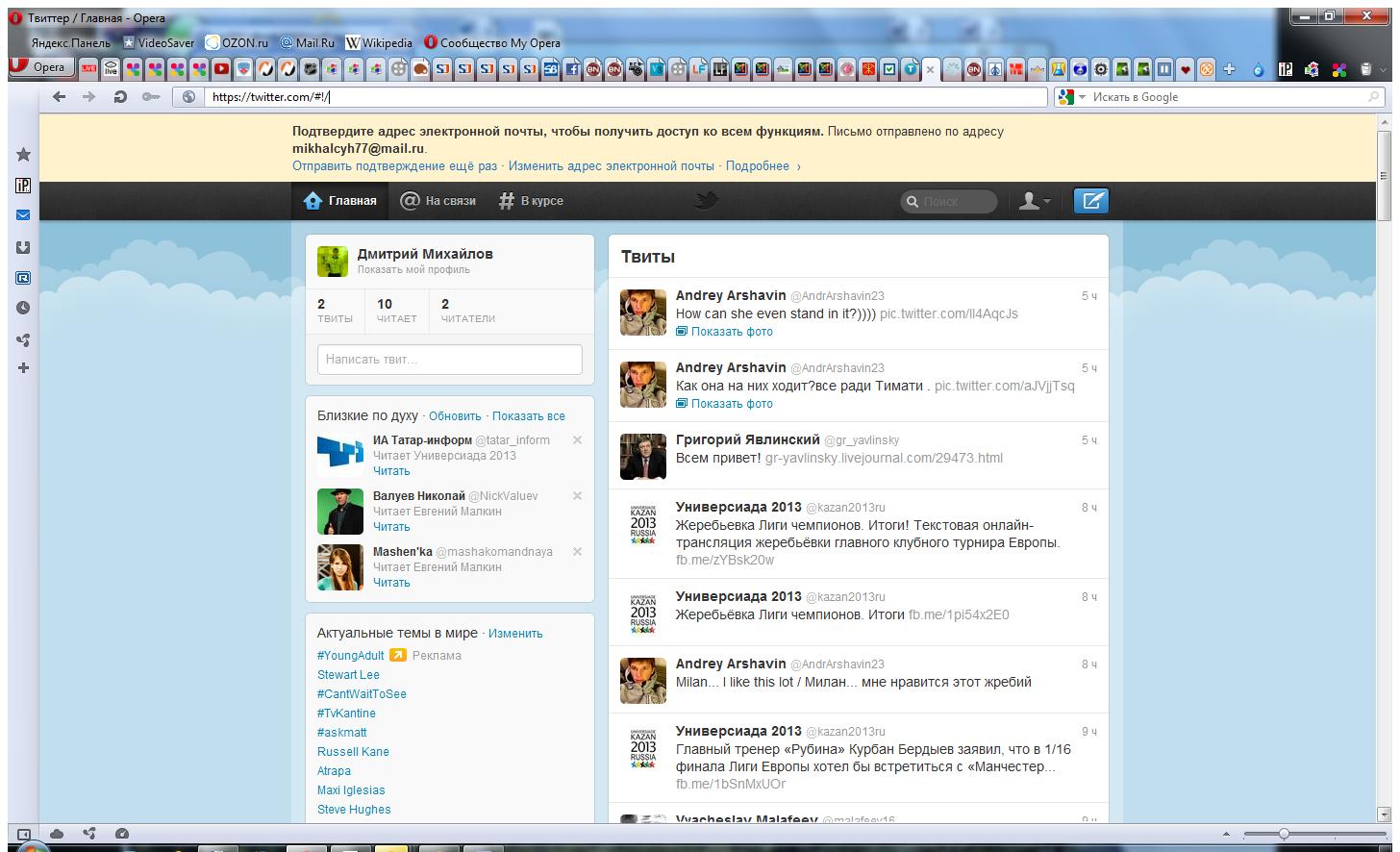Open a new tab with plus button

coord(1229,68)
